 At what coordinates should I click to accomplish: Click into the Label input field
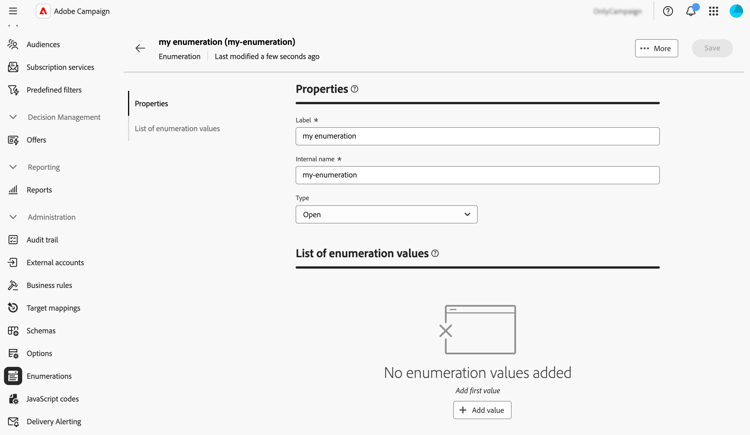click(477, 136)
